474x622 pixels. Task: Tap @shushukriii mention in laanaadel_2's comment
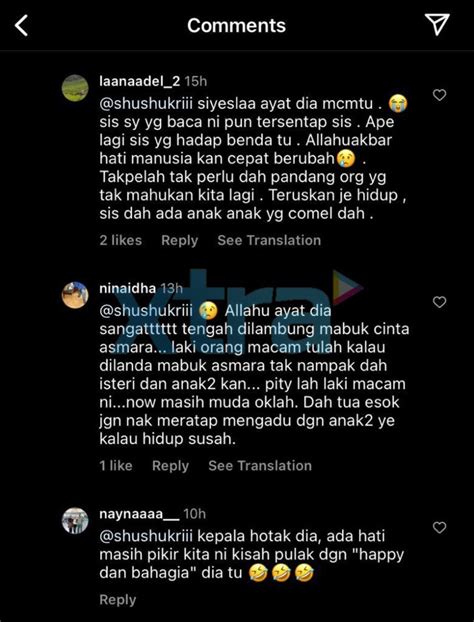pyautogui.click(x=146, y=104)
